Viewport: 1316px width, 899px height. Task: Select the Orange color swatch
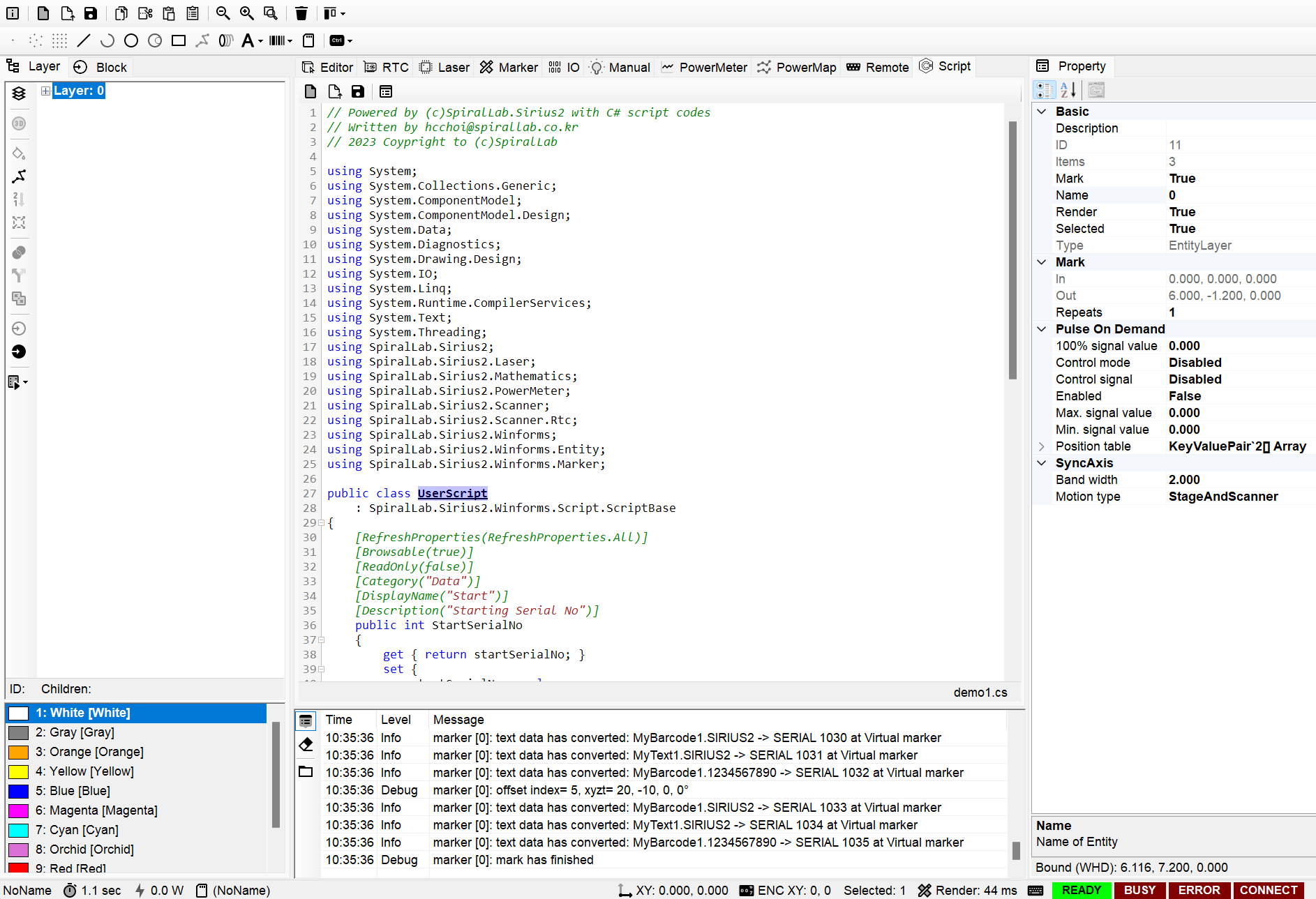pyautogui.click(x=18, y=752)
